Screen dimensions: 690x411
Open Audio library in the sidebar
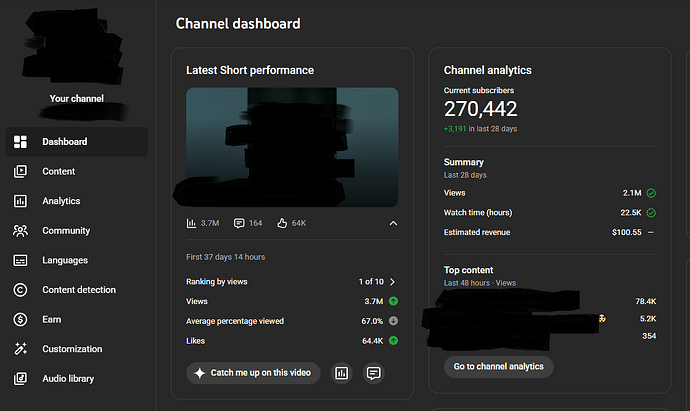point(77,378)
